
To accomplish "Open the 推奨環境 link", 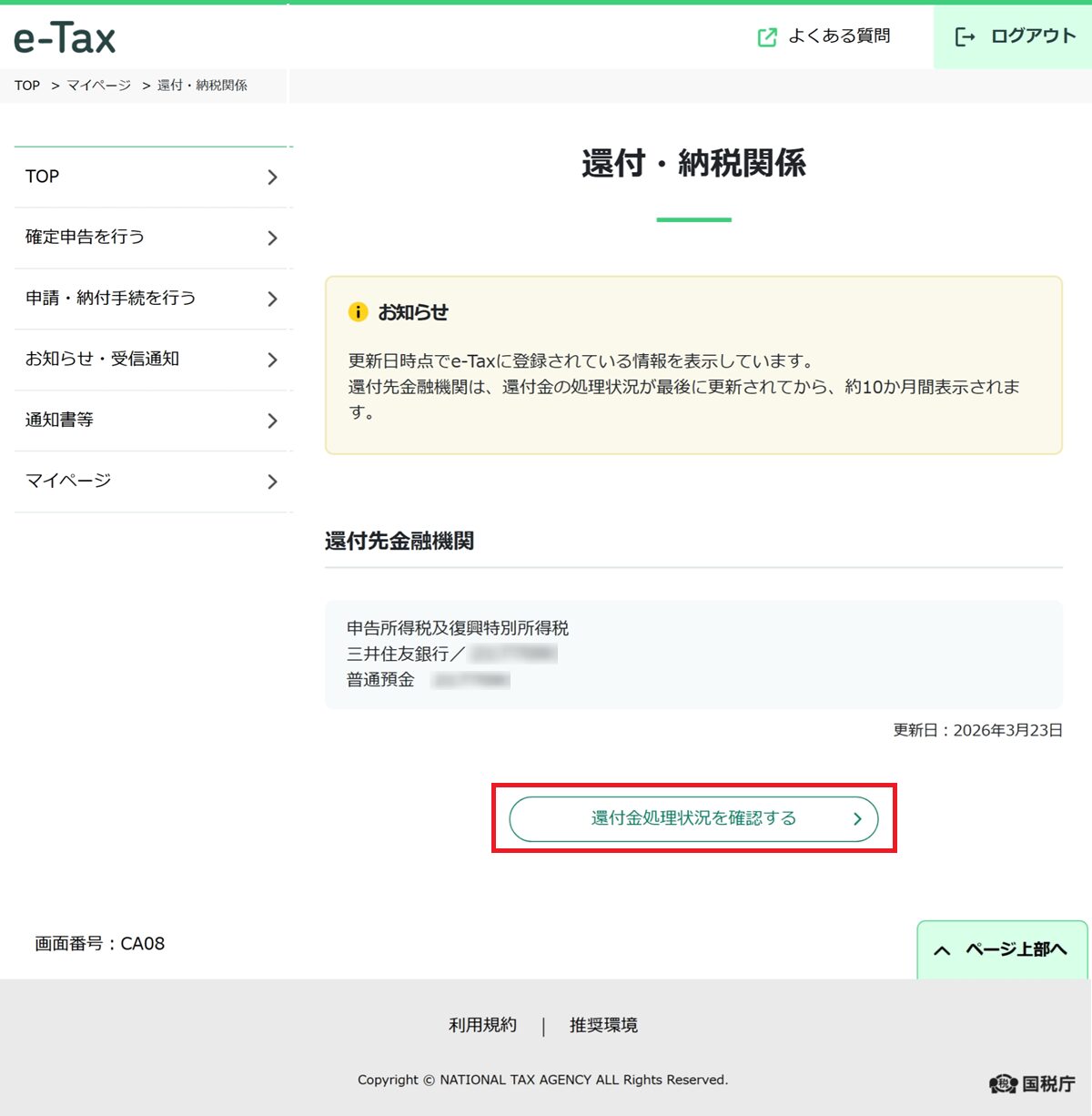I will click(603, 1025).
